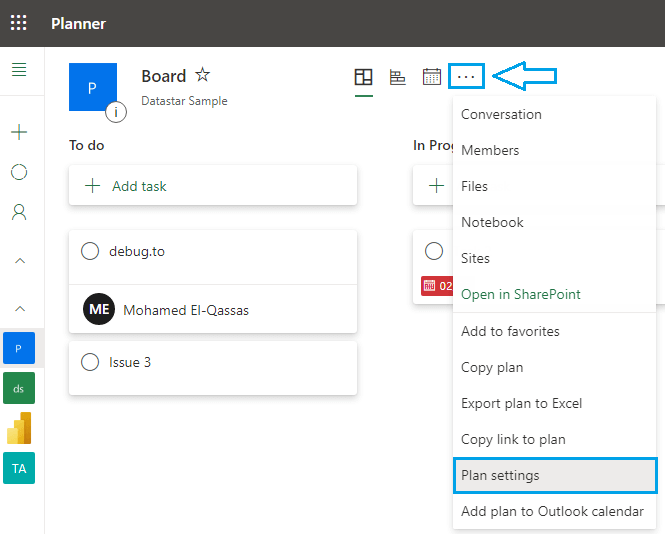Screen dimensions: 665x534
Task: Open the teal TA plan tile
Action: coord(19,468)
